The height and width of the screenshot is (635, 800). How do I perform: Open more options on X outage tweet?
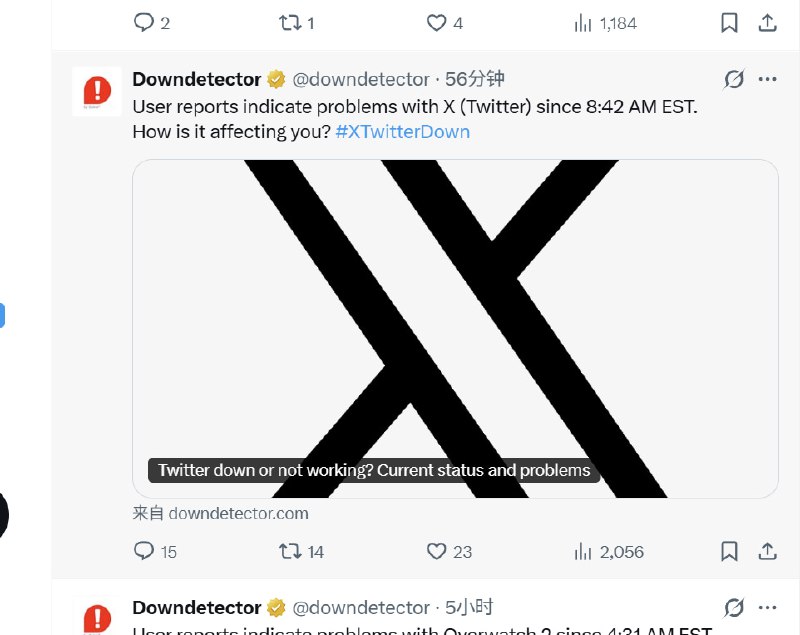click(767, 79)
